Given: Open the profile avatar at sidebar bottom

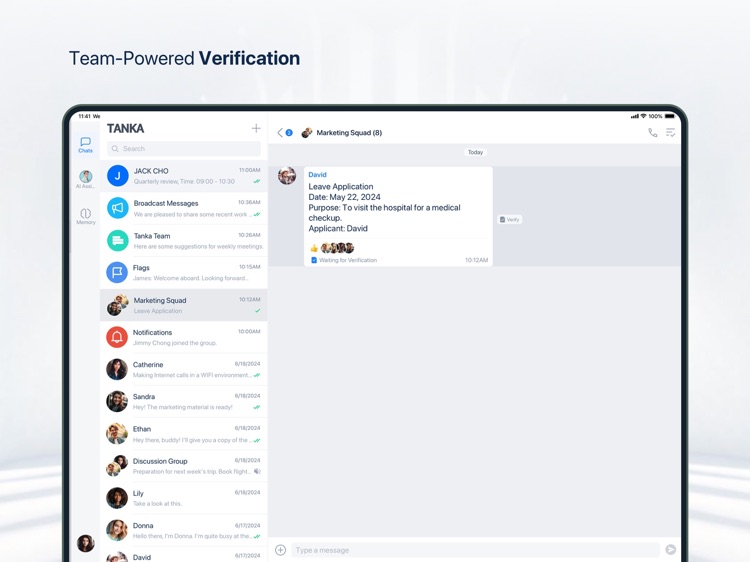Looking at the screenshot, I should [86, 543].
